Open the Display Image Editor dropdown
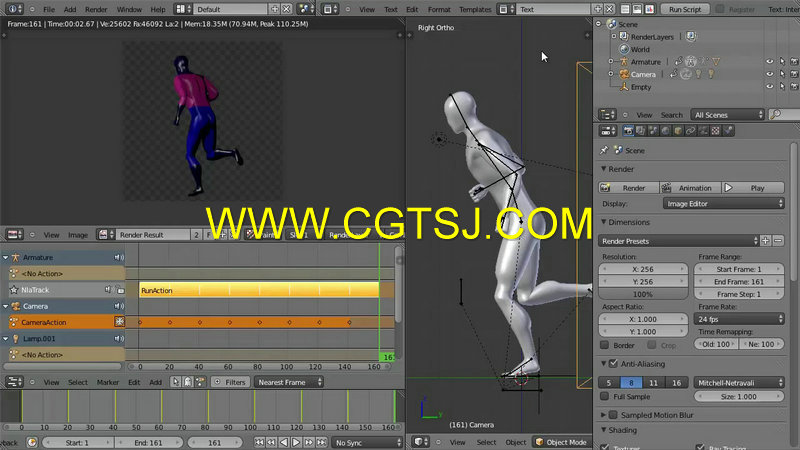Screen dimensions: 800x450 click(x=723, y=204)
